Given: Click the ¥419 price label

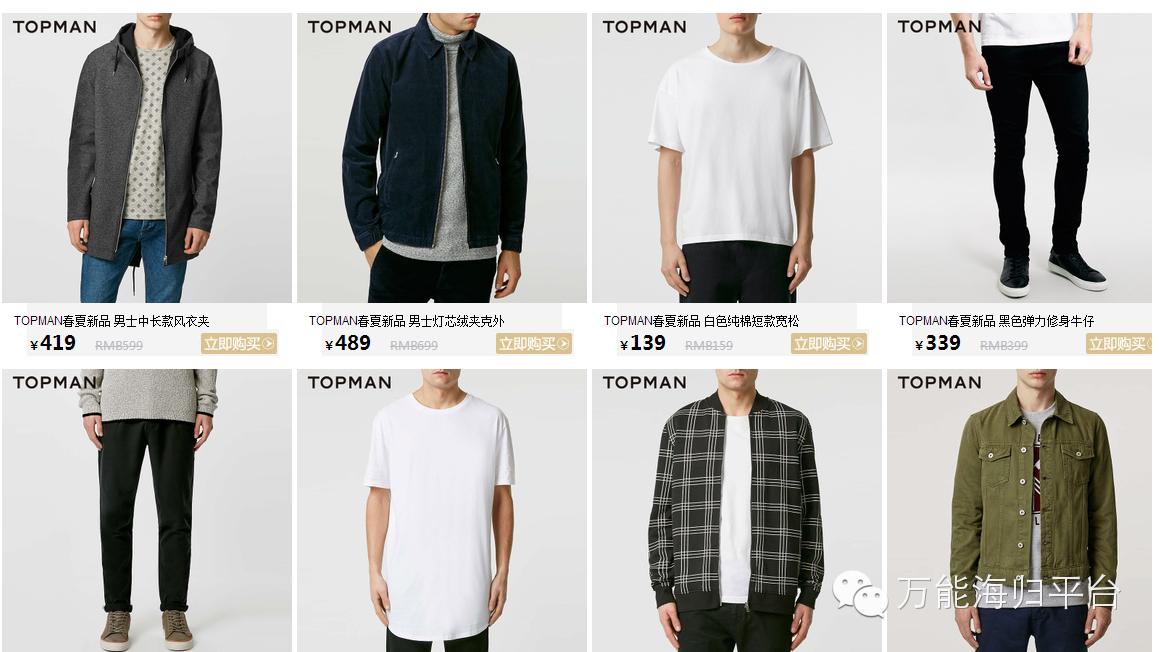Looking at the screenshot, I should point(53,343).
